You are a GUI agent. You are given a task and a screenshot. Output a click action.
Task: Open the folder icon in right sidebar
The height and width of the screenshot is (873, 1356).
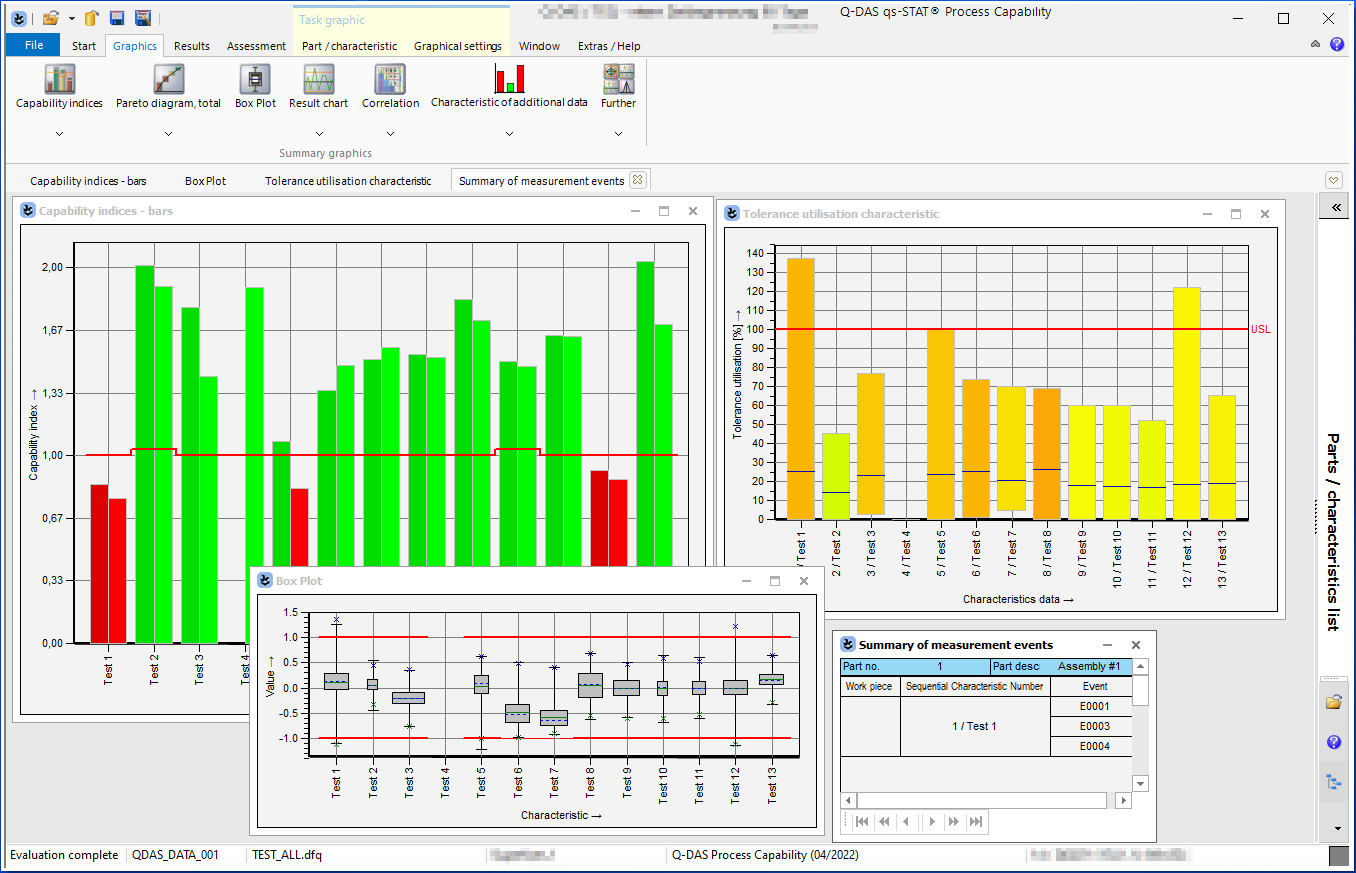[1333, 702]
